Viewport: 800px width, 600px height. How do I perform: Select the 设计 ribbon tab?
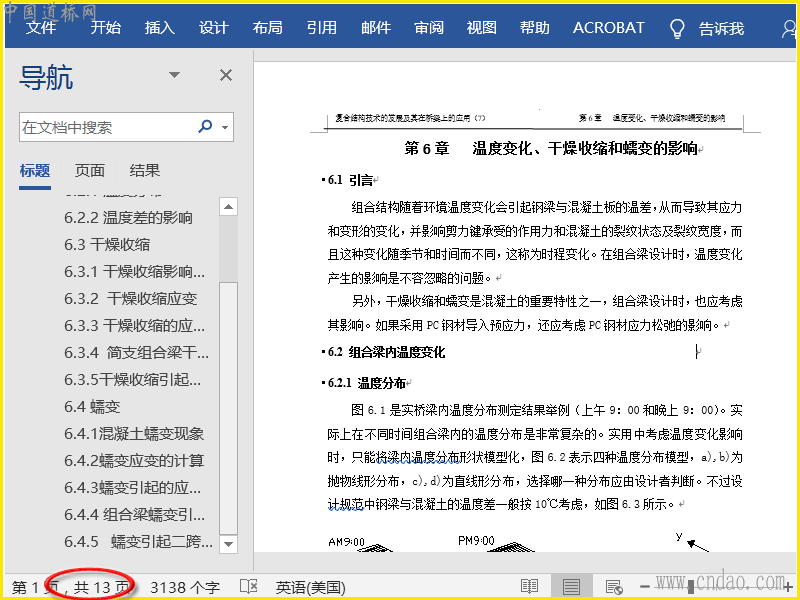pos(214,28)
